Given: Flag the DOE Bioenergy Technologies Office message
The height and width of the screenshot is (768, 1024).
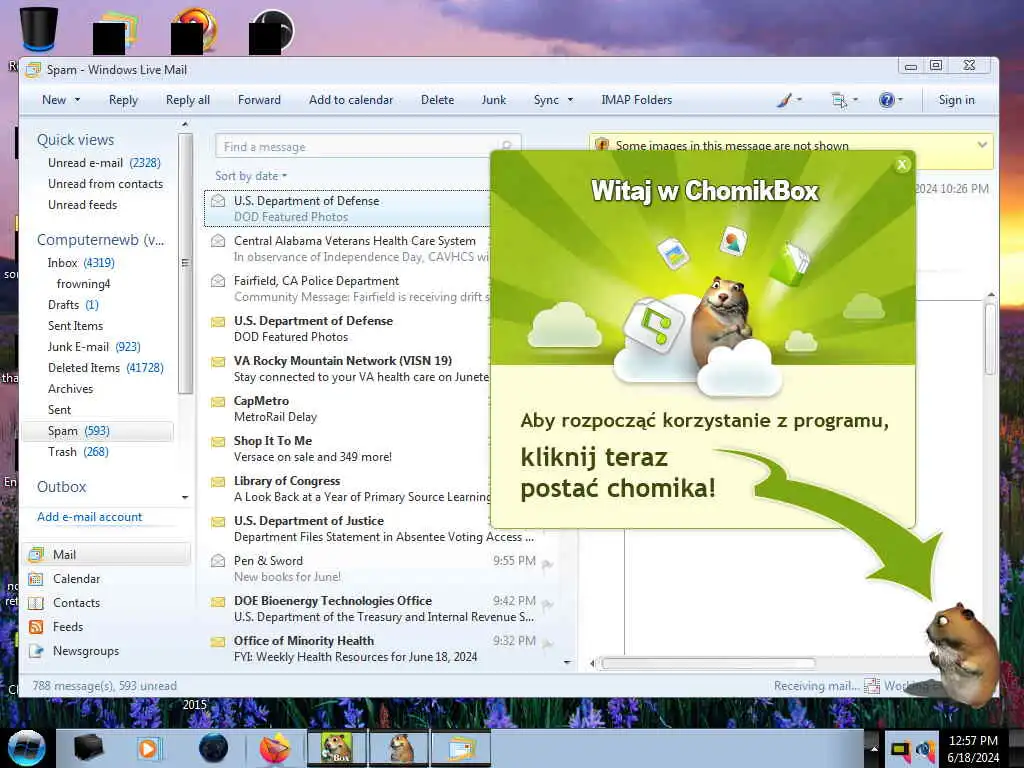Looking at the screenshot, I should click(x=548, y=605).
